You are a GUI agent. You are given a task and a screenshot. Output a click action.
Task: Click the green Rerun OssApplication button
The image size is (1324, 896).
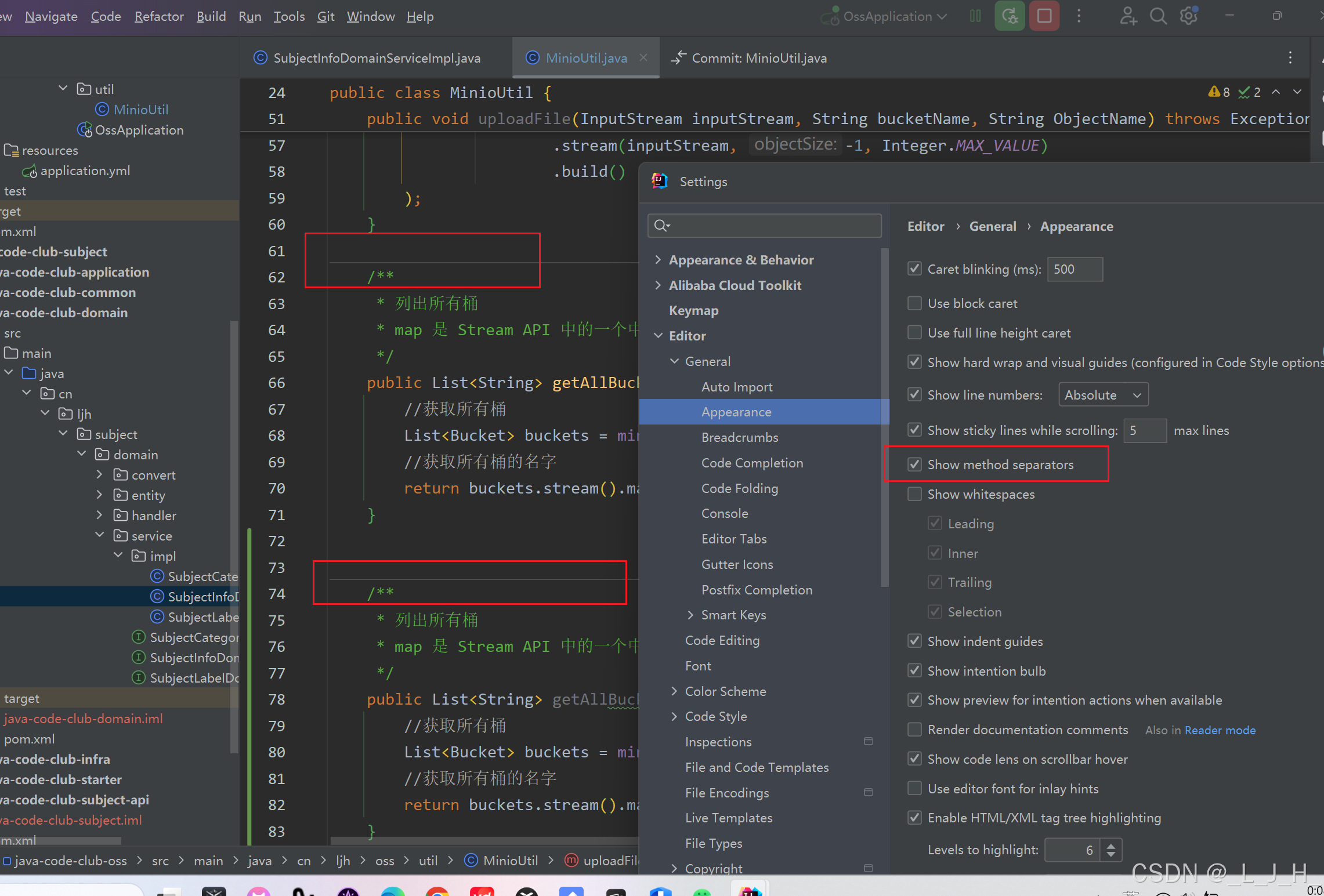click(x=1010, y=16)
